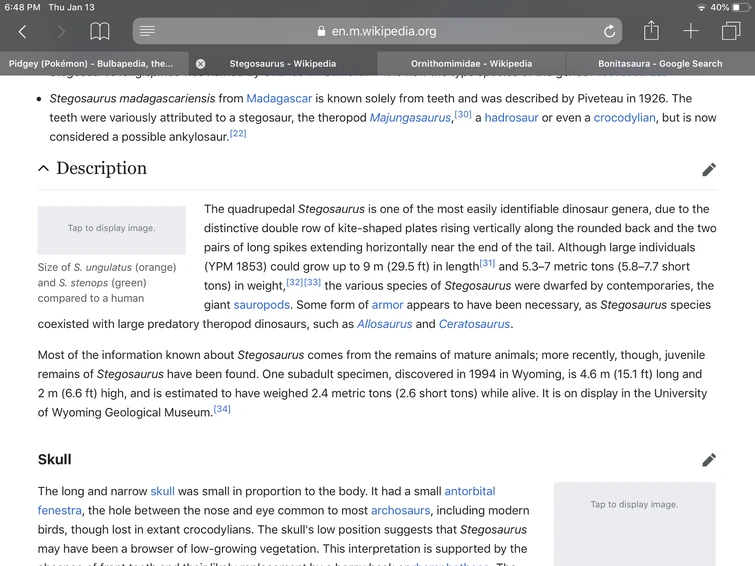Image resolution: width=755 pixels, height=566 pixels.
Task: Switch to Pidgey (Pokémon) Bulbapedia tab
Action: [94, 64]
